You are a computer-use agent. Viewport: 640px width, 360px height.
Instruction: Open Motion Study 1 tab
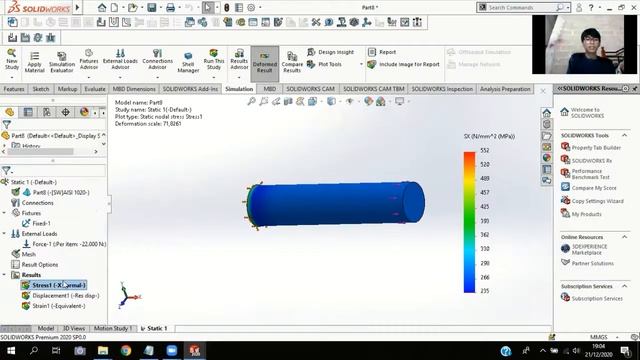coord(113,328)
